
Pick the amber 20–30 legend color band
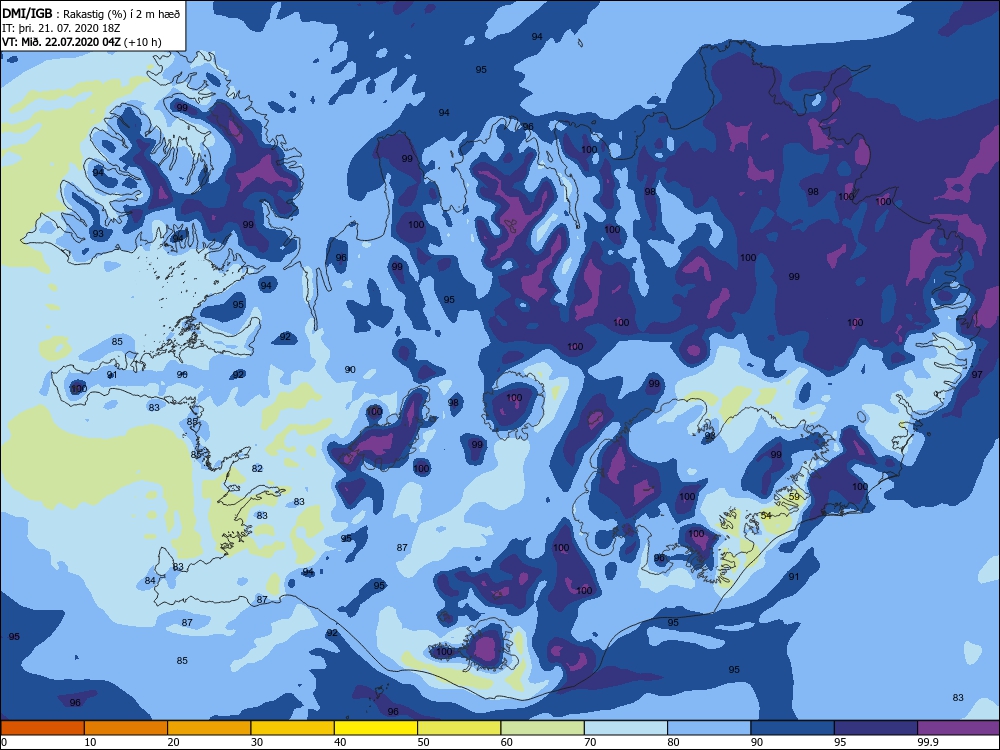[x=209, y=728]
